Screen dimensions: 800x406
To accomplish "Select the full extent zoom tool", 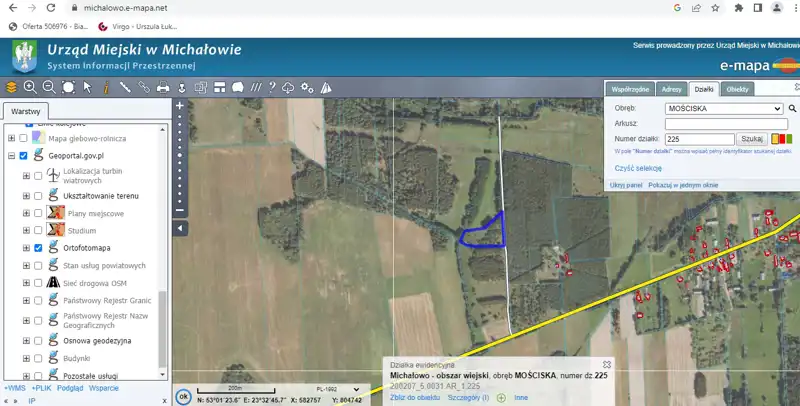I will click(68, 88).
